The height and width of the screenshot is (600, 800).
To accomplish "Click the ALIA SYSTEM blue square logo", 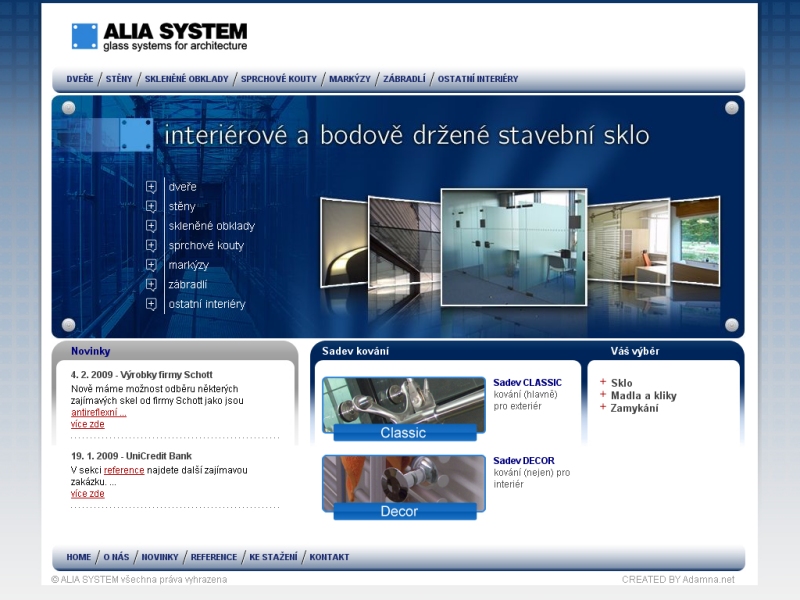I will (84, 36).
